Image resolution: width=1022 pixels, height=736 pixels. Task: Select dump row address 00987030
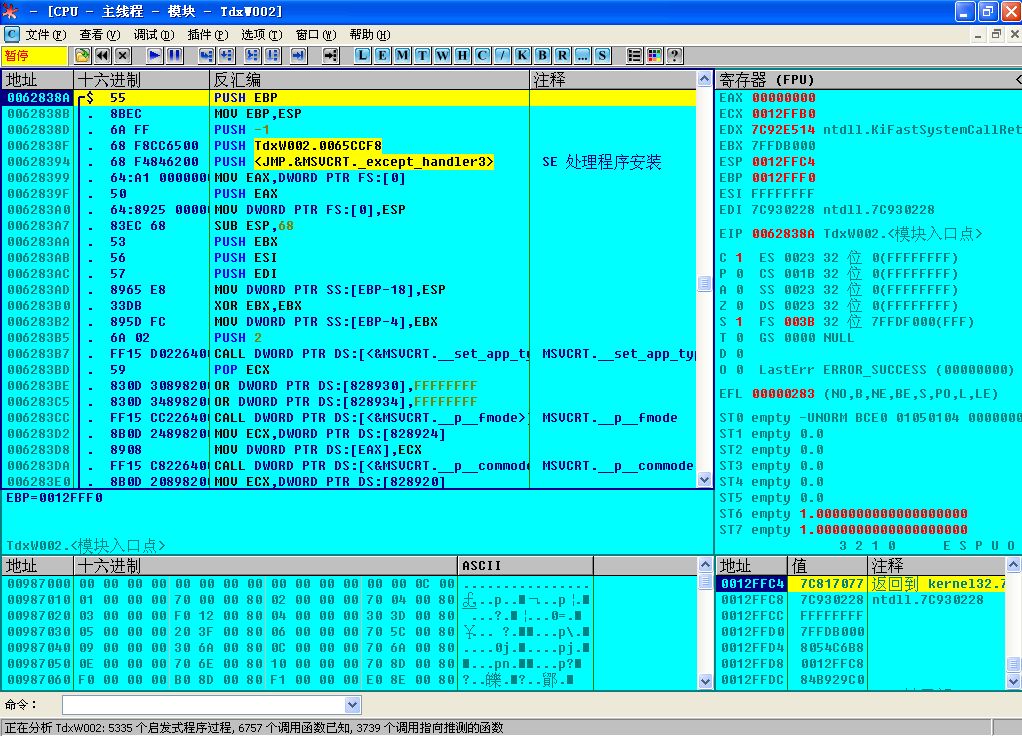38,632
